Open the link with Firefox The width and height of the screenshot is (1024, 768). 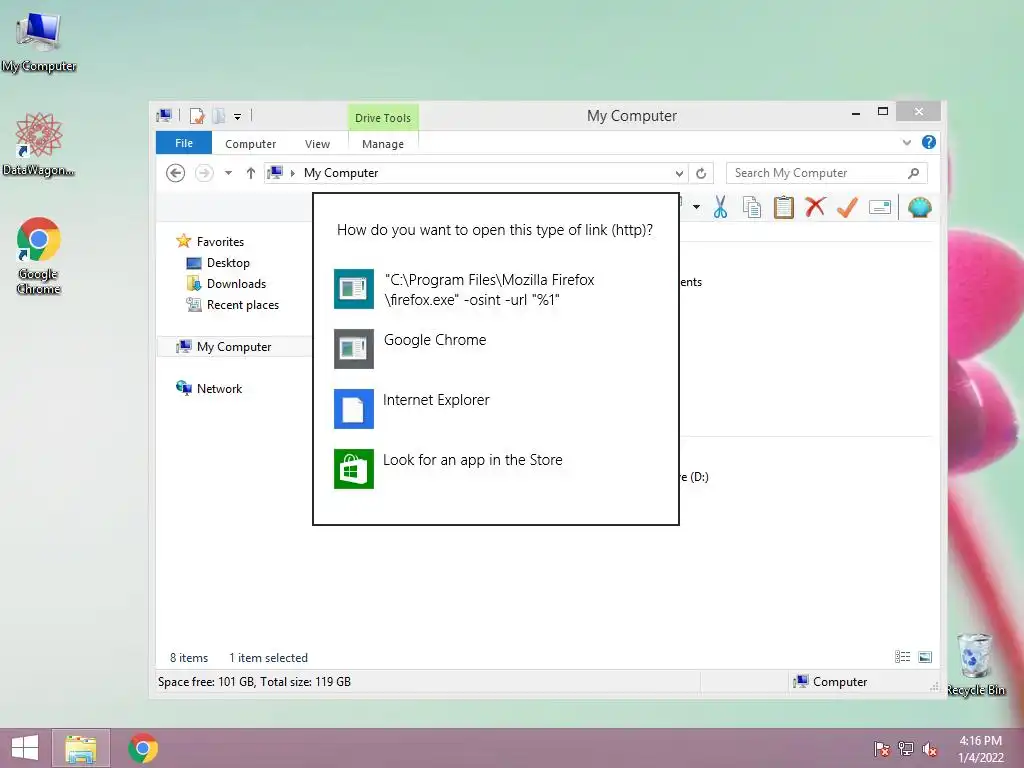click(x=495, y=289)
